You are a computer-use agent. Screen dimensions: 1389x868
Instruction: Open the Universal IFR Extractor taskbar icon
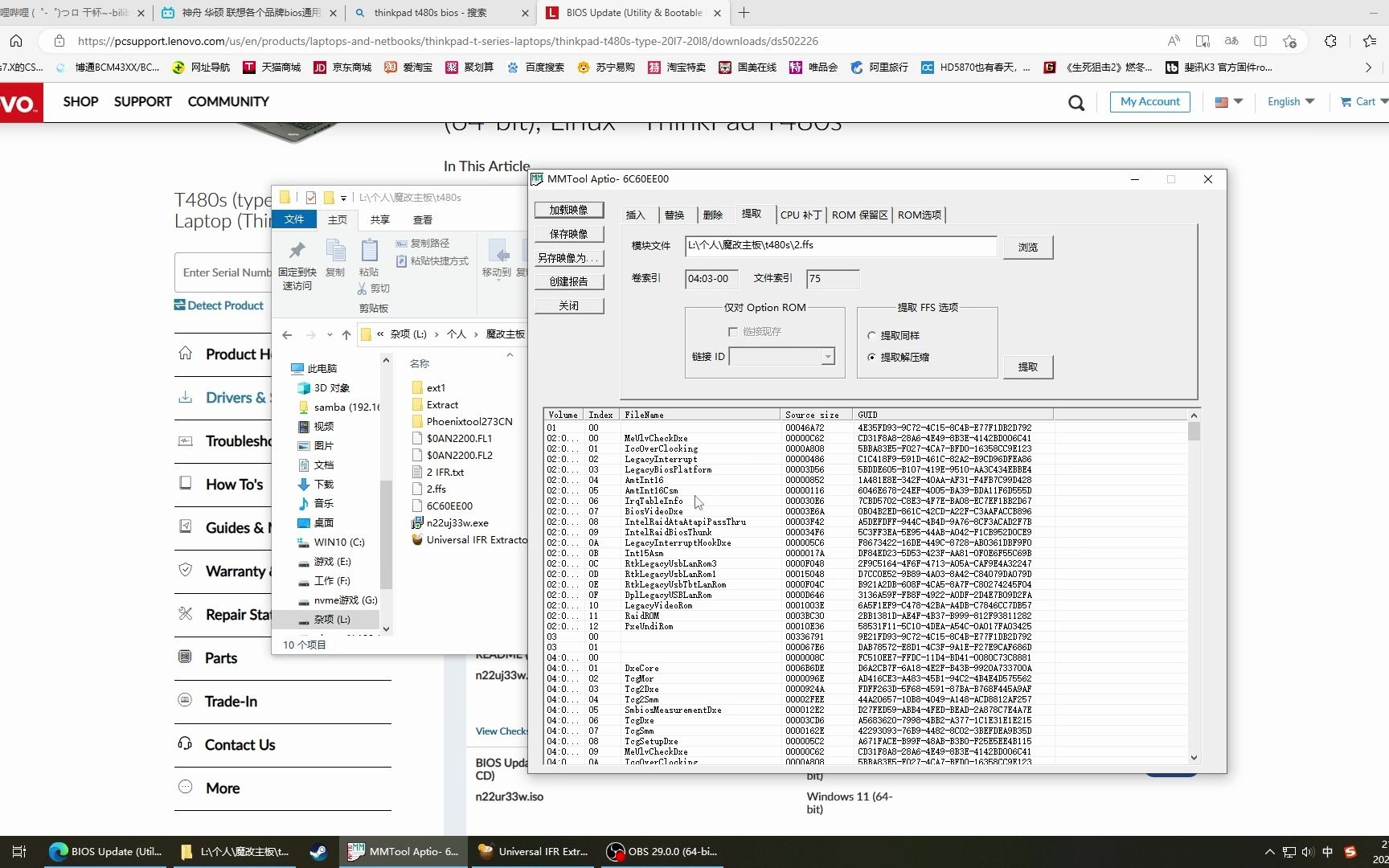coord(533,851)
